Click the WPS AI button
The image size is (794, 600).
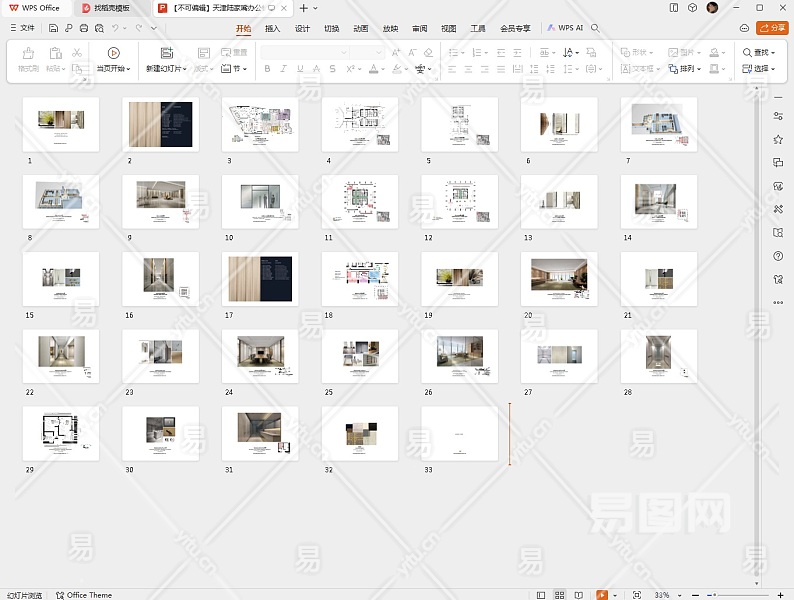pyautogui.click(x=565, y=28)
